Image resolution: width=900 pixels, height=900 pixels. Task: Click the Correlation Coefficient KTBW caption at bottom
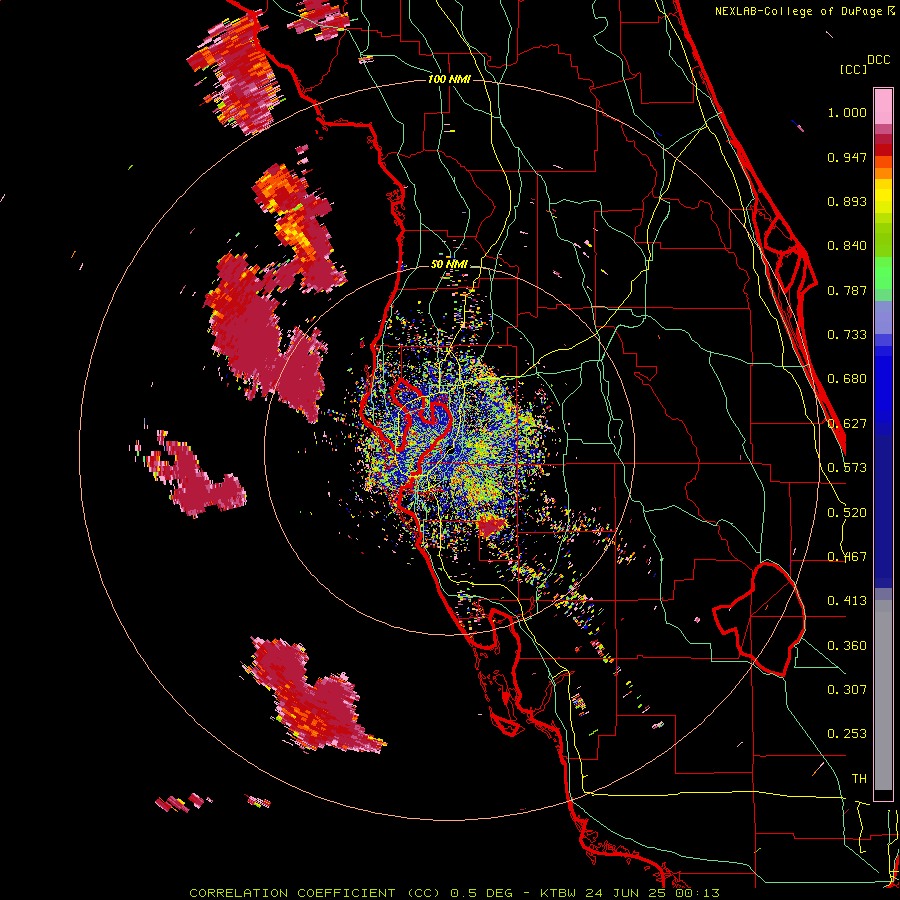coord(454,893)
